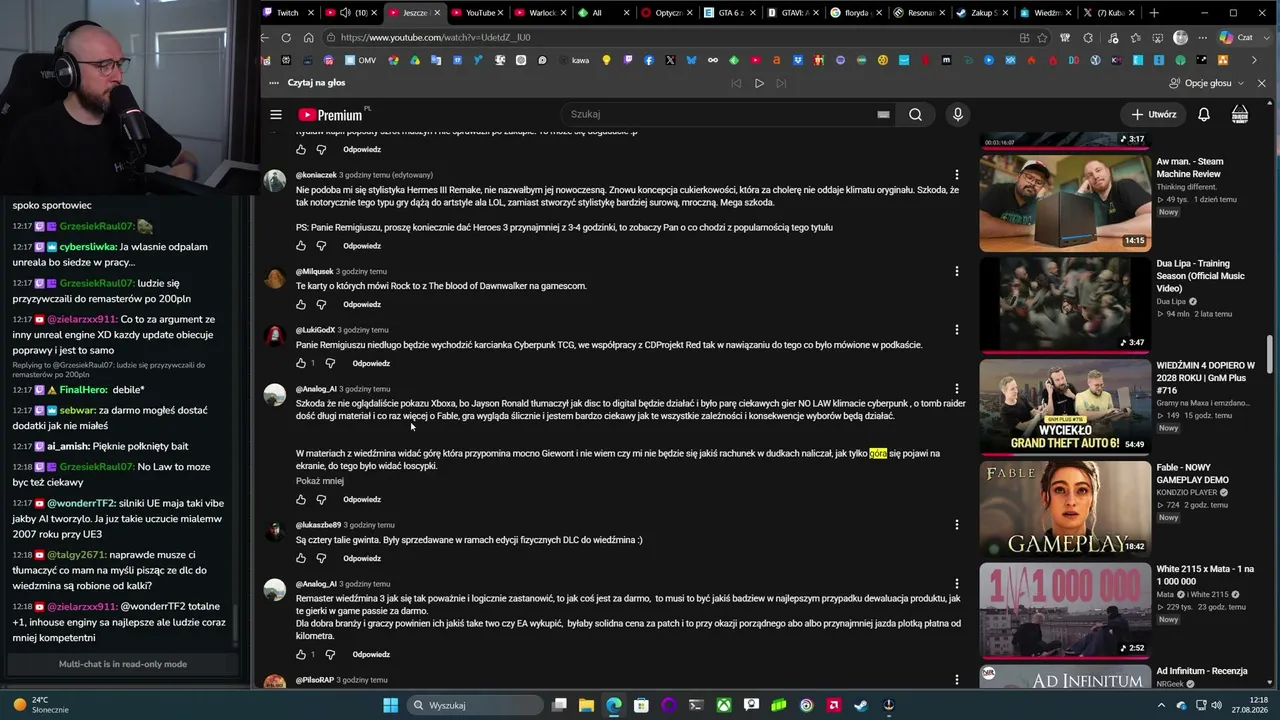
Task: Click the page vertical scrollbar thumb
Action: tap(1270, 353)
